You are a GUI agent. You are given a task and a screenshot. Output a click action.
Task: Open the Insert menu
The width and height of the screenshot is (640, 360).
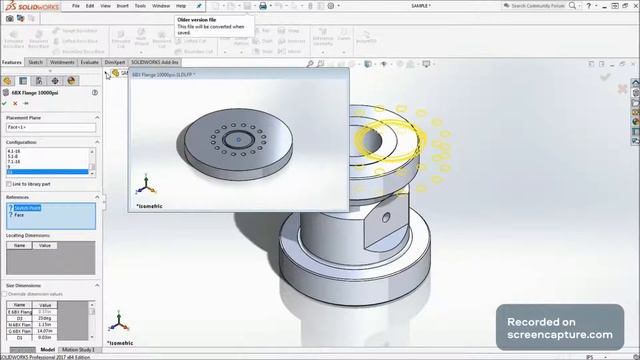coord(122,6)
